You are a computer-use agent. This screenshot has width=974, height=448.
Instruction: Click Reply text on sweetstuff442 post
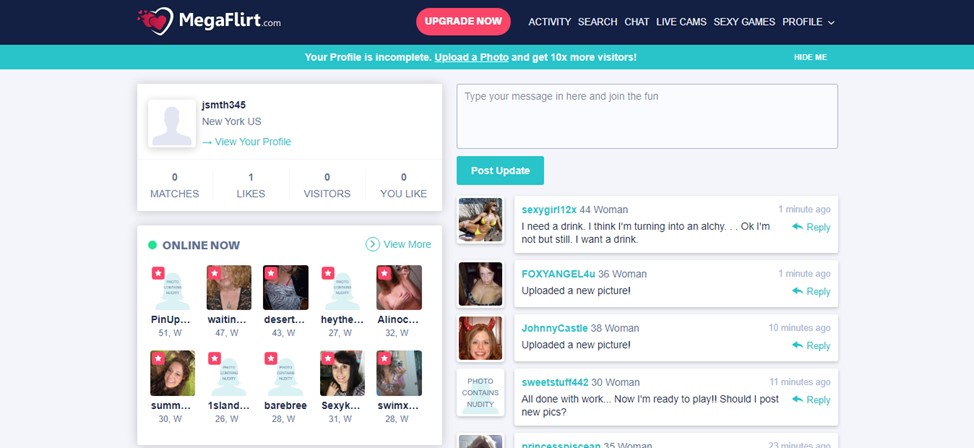click(x=818, y=400)
